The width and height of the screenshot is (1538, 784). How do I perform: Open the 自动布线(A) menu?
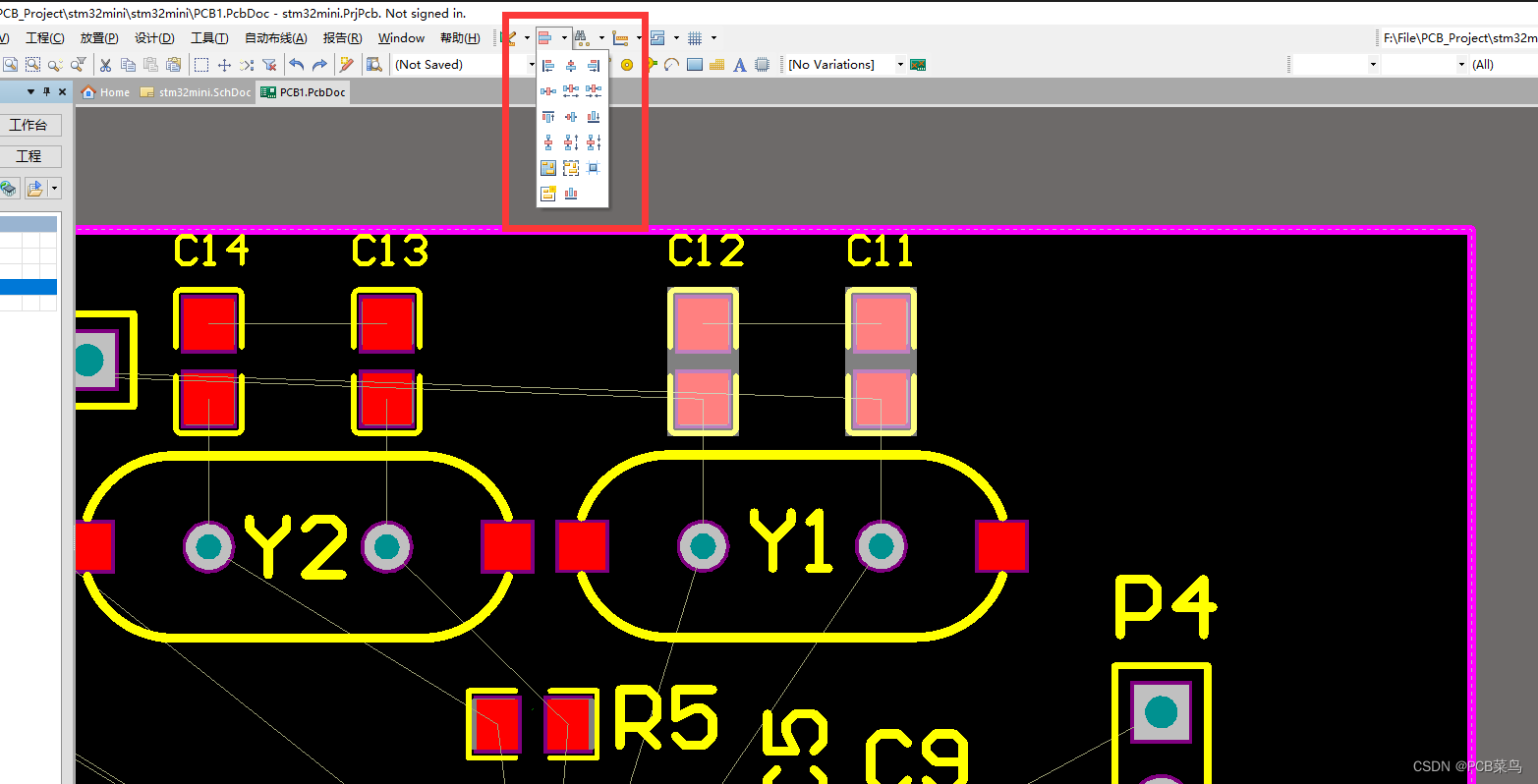pos(276,37)
